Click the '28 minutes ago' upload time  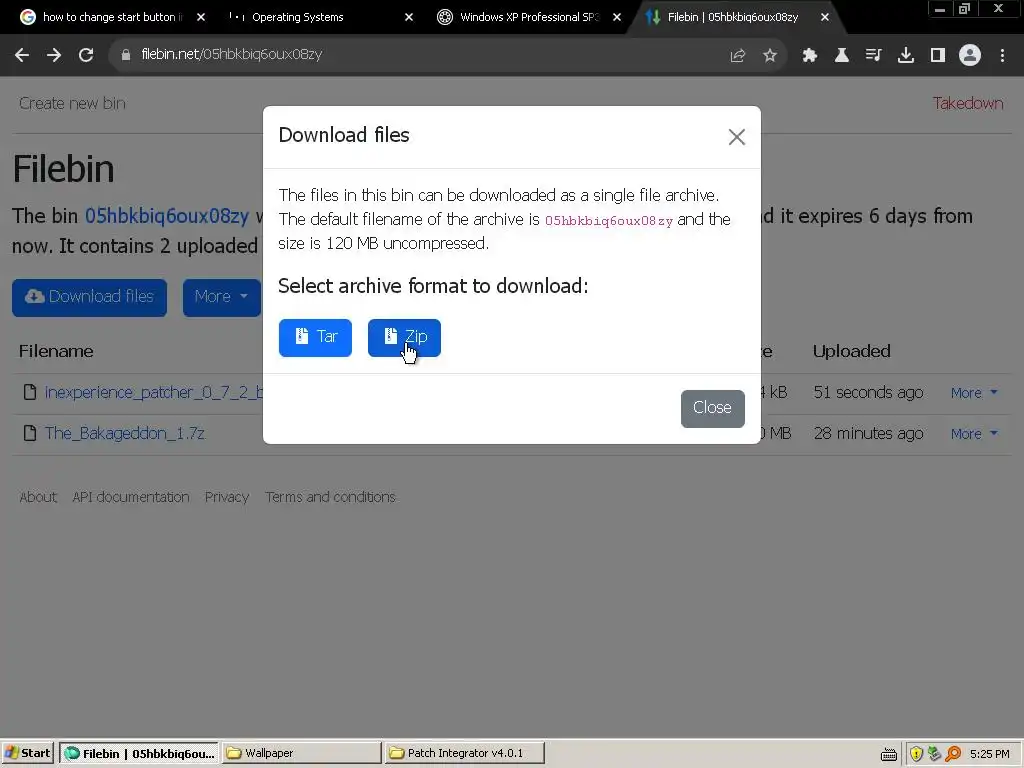868,434
